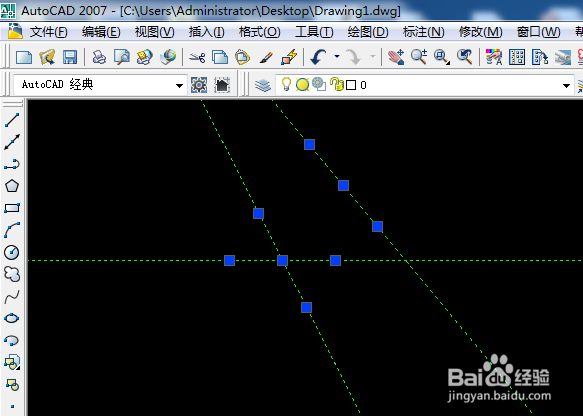Viewport: 583px width, 416px height.
Task: Copy selection with the Copy icon
Action: click(220, 57)
